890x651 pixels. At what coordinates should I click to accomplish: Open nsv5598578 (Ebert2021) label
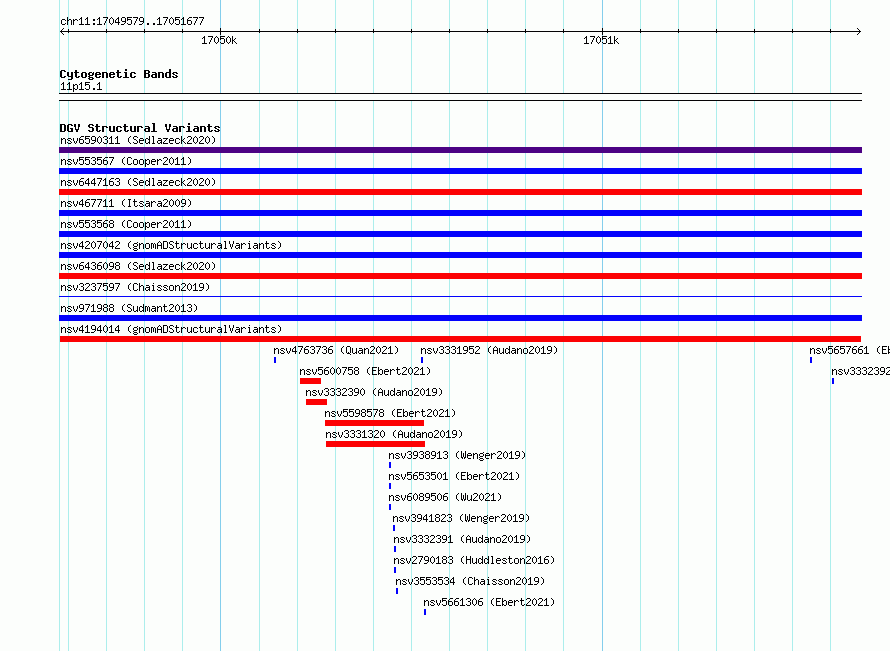pyautogui.click(x=390, y=413)
